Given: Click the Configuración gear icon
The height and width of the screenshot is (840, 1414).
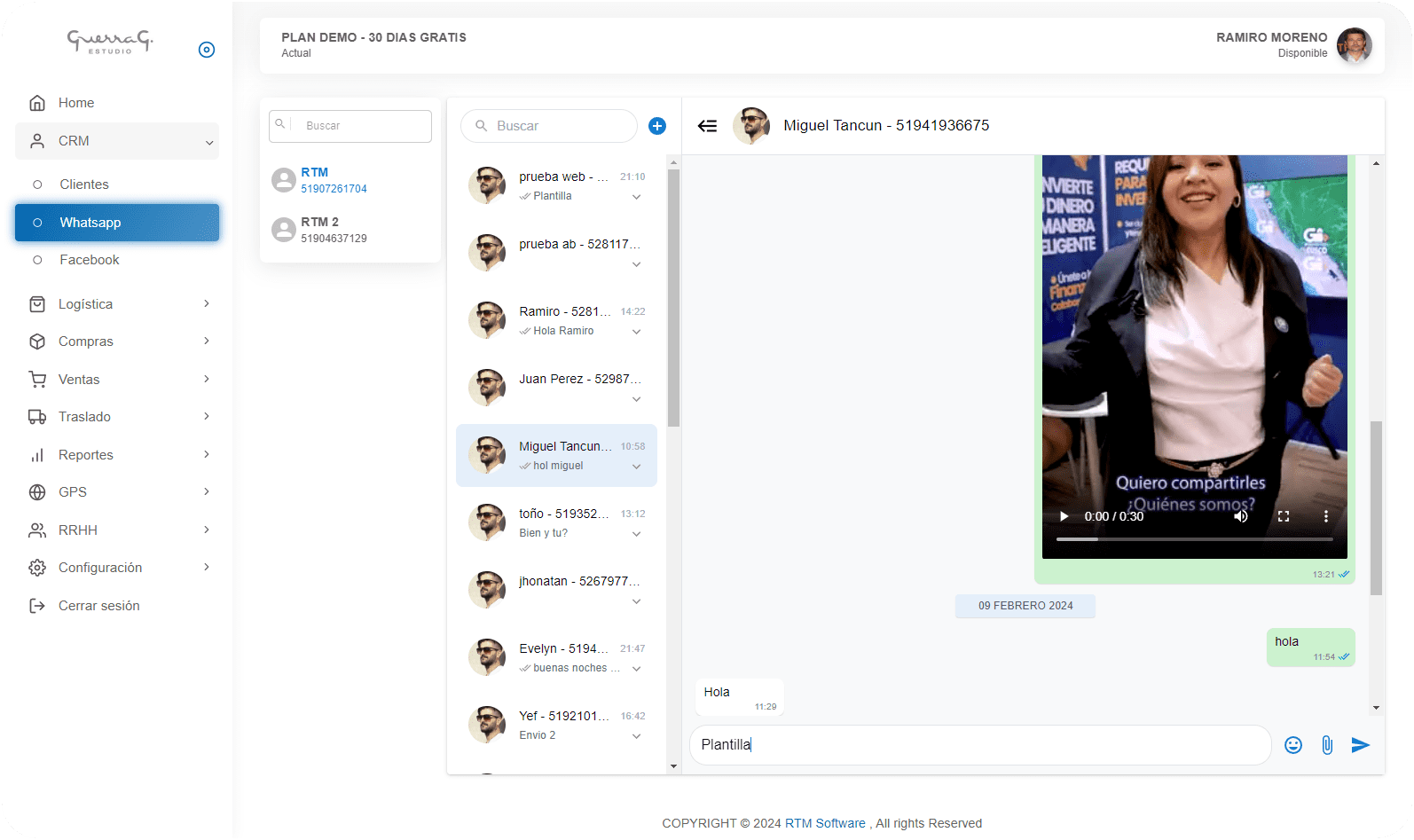Looking at the screenshot, I should point(37,568).
